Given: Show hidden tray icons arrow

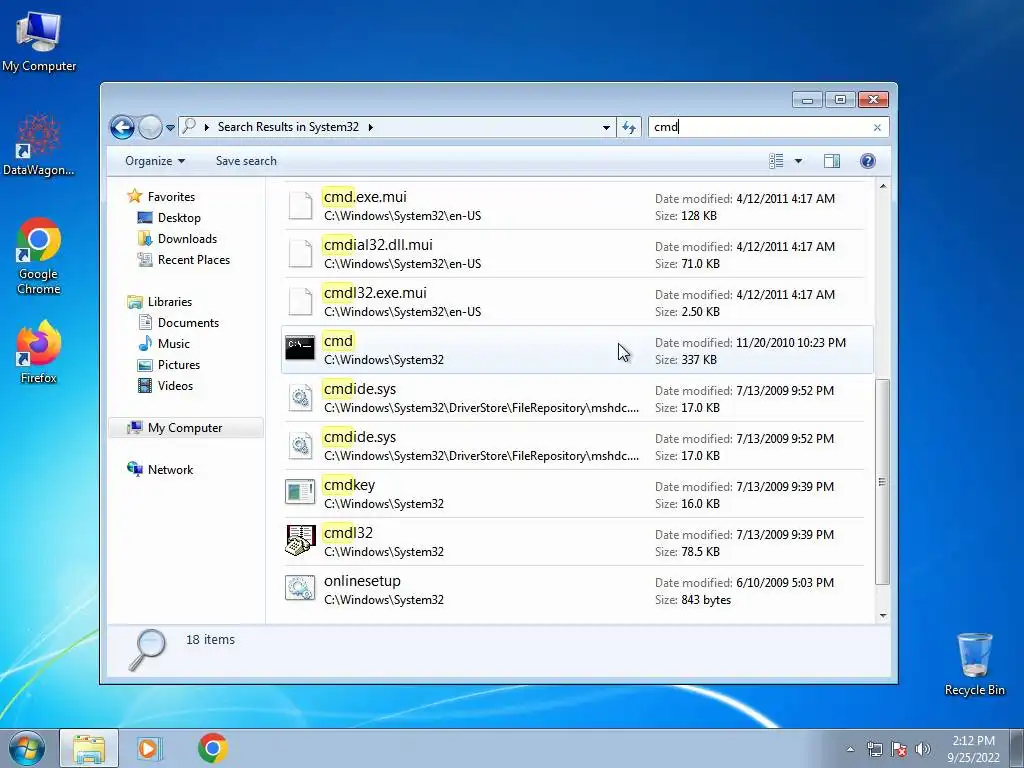Looking at the screenshot, I should [x=850, y=749].
